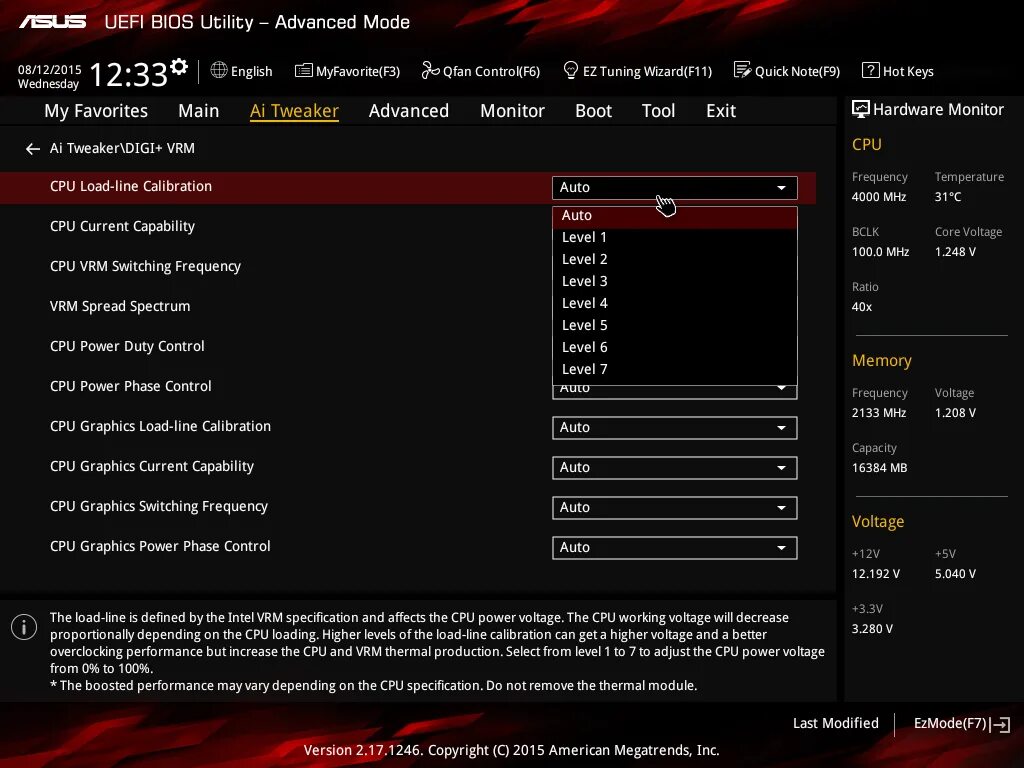Click the 08/12/2015 date text
Image resolution: width=1024 pixels, height=768 pixels.
(50, 70)
